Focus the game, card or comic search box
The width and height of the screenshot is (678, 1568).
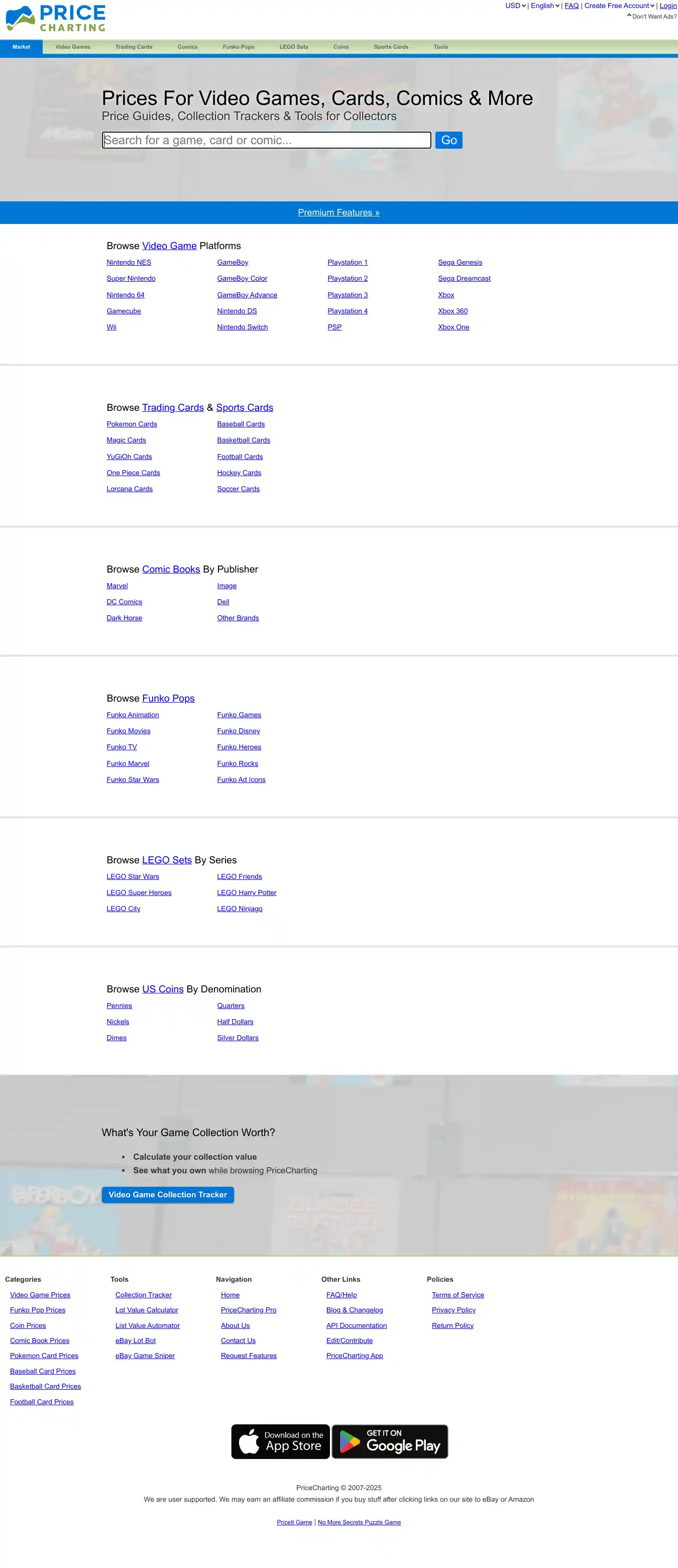pos(267,140)
